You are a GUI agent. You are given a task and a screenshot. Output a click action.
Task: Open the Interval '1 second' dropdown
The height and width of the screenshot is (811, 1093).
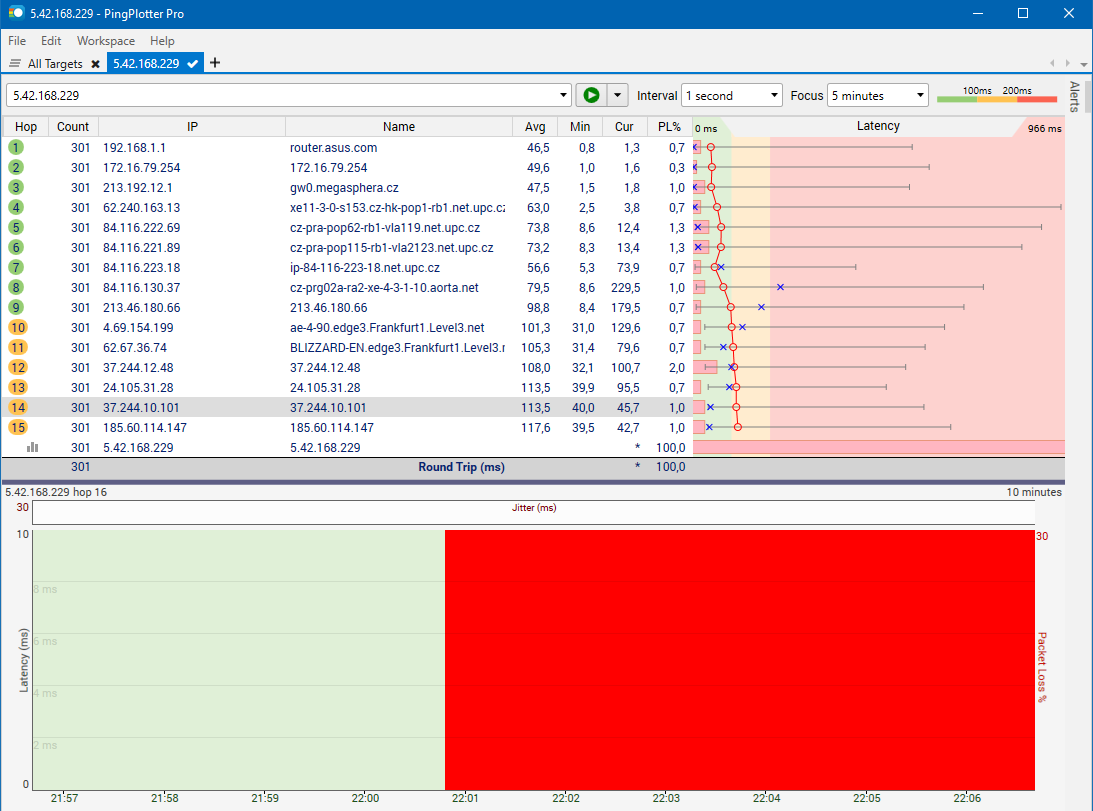point(731,96)
